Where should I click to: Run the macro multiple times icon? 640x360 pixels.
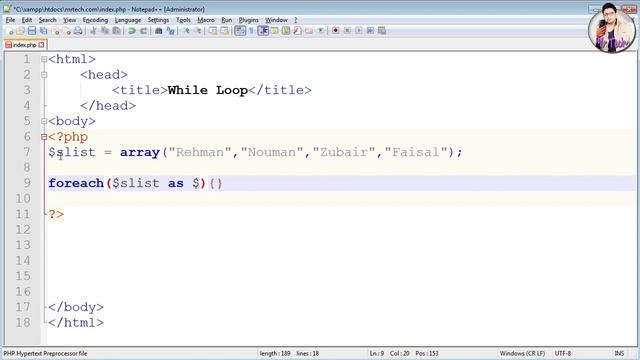[370, 31]
